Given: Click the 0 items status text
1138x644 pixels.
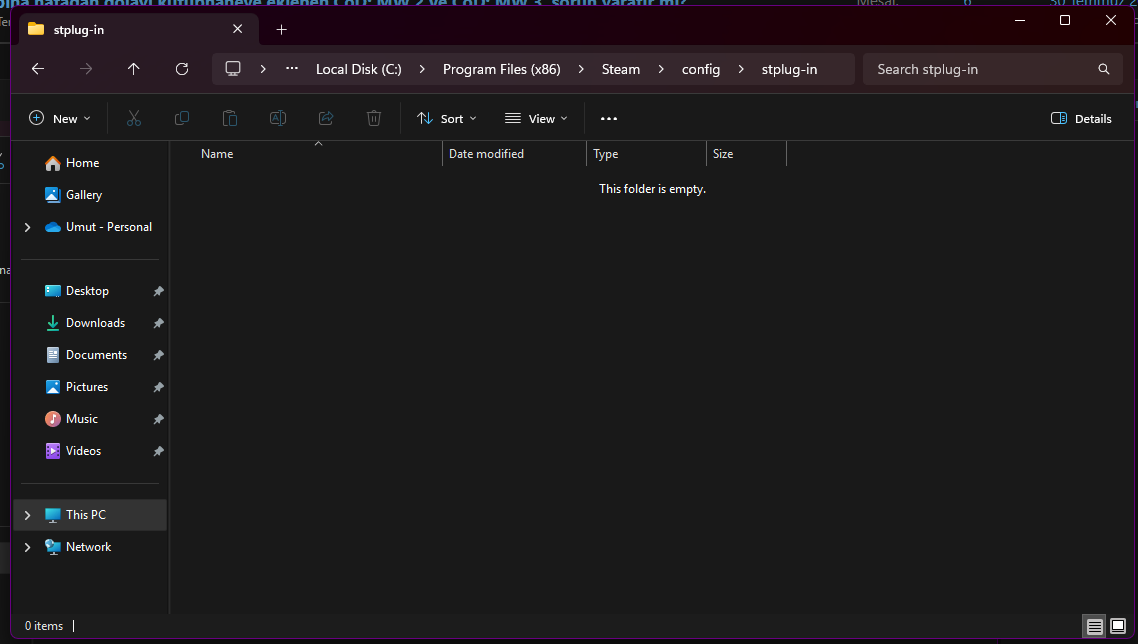Looking at the screenshot, I should [x=44, y=626].
